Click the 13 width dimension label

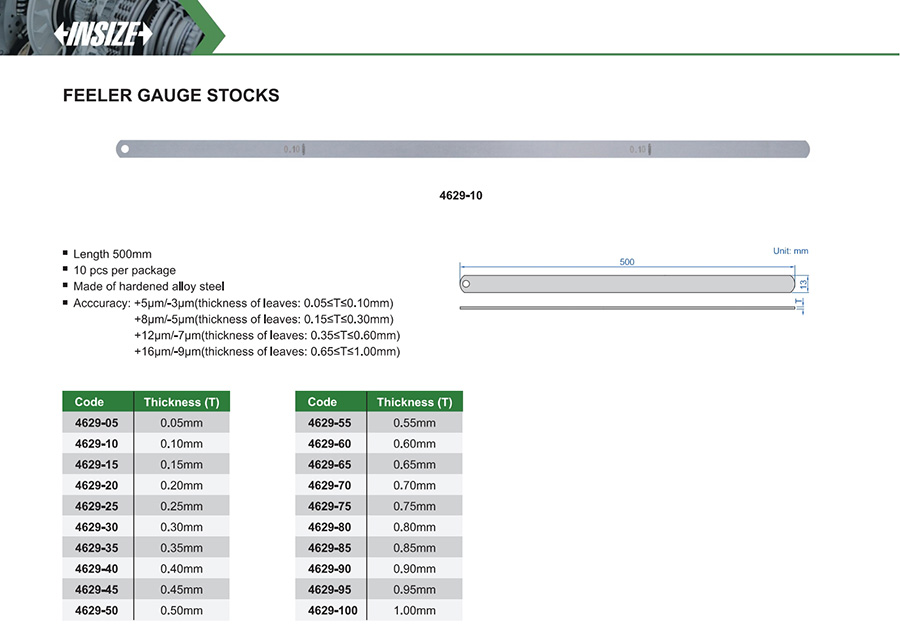tap(803, 284)
